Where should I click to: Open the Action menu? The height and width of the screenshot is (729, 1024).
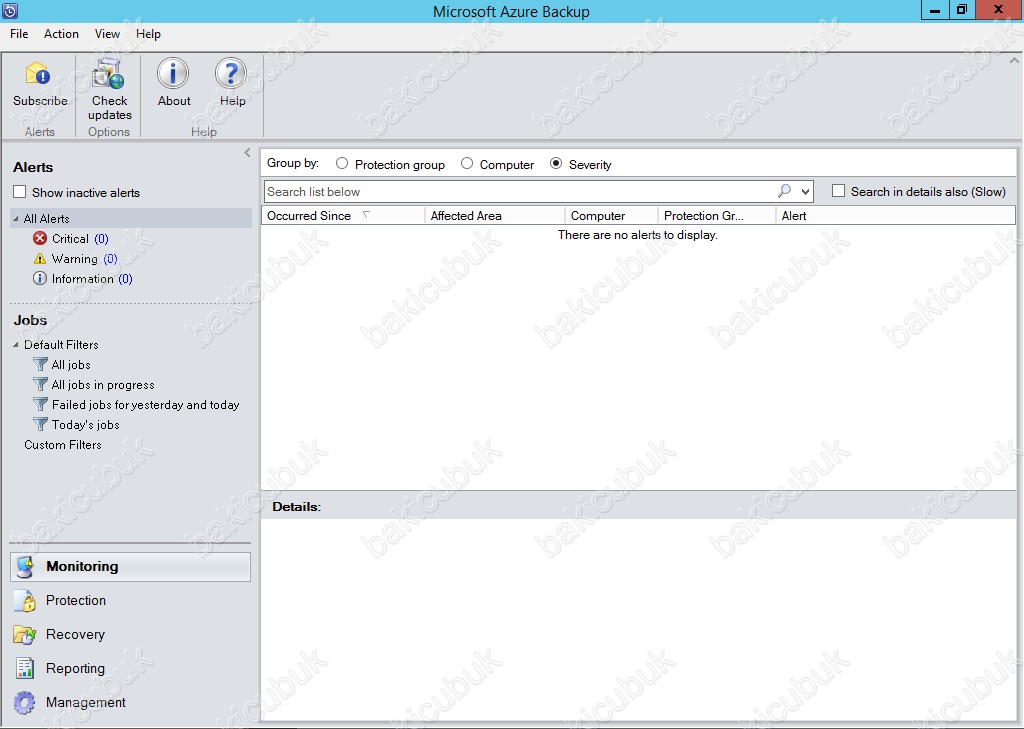pyautogui.click(x=61, y=34)
